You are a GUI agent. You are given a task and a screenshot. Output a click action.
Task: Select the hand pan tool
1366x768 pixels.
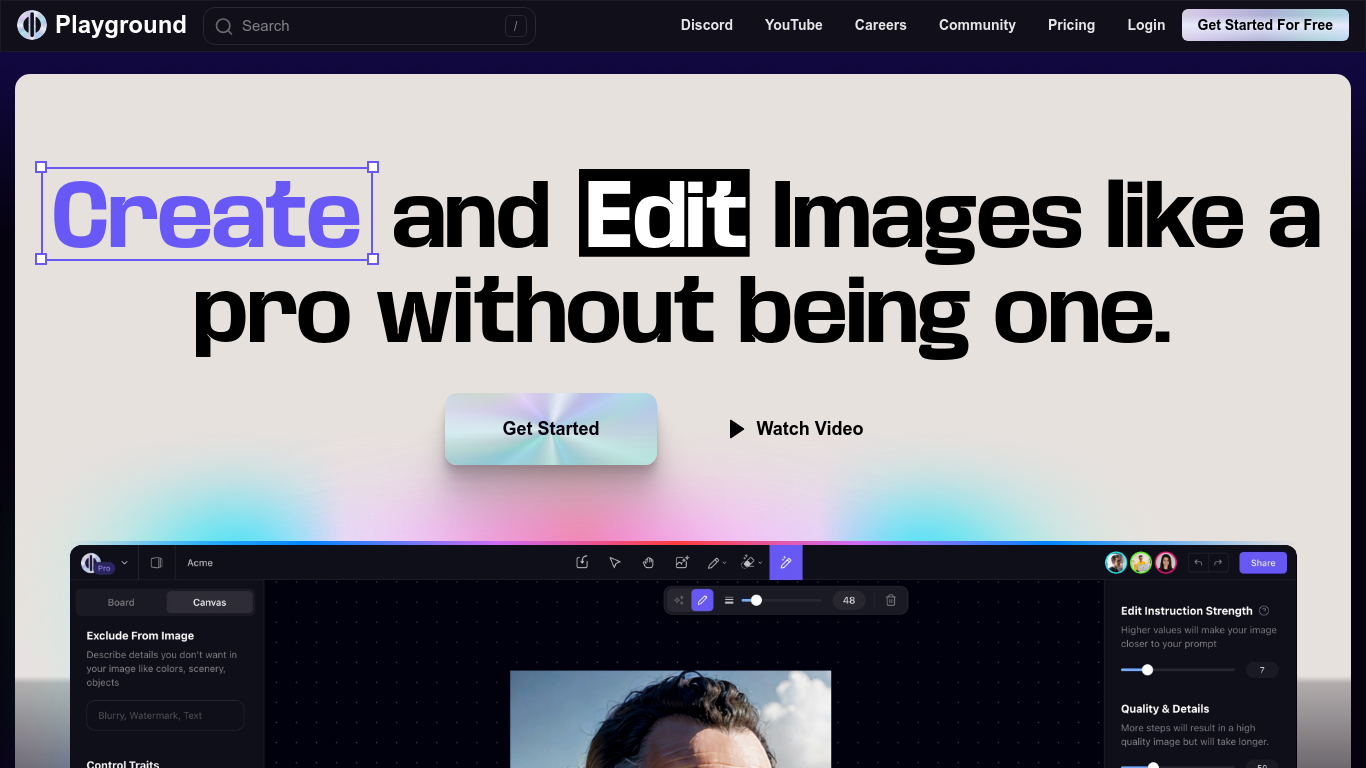pyautogui.click(x=648, y=563)
